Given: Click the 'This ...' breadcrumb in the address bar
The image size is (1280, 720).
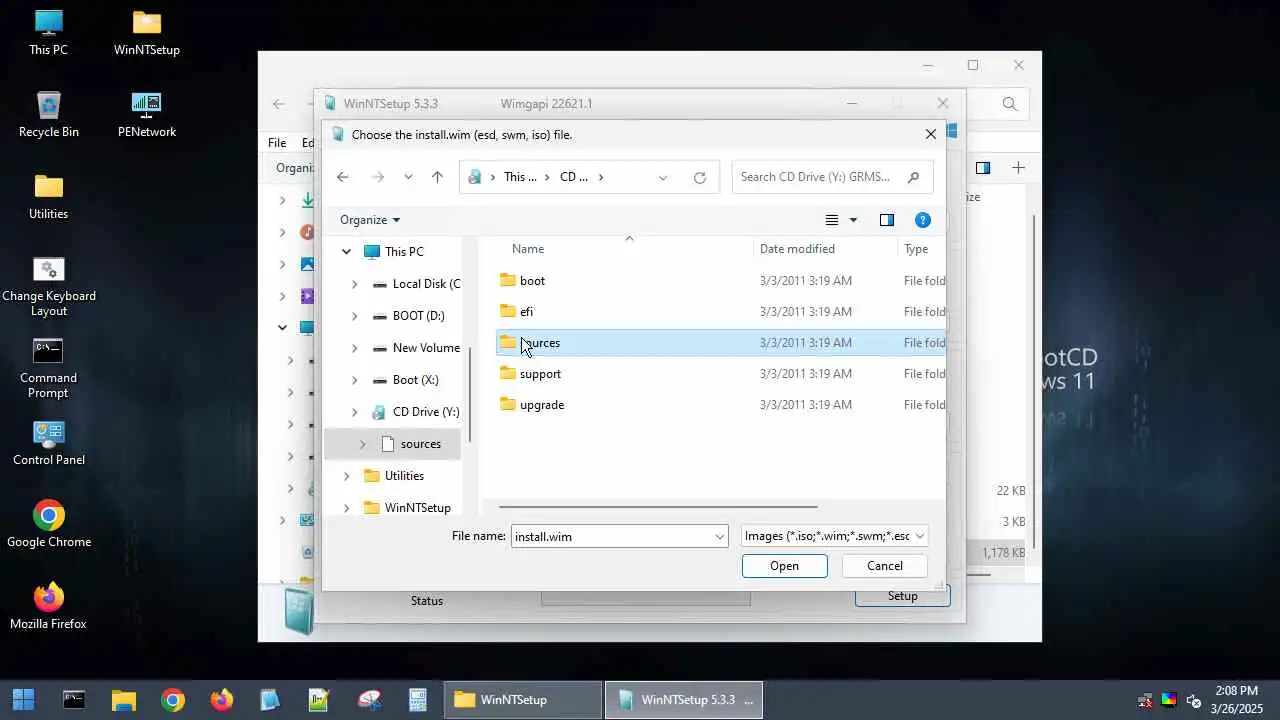Looking at the screenshot, I should 519,177.
